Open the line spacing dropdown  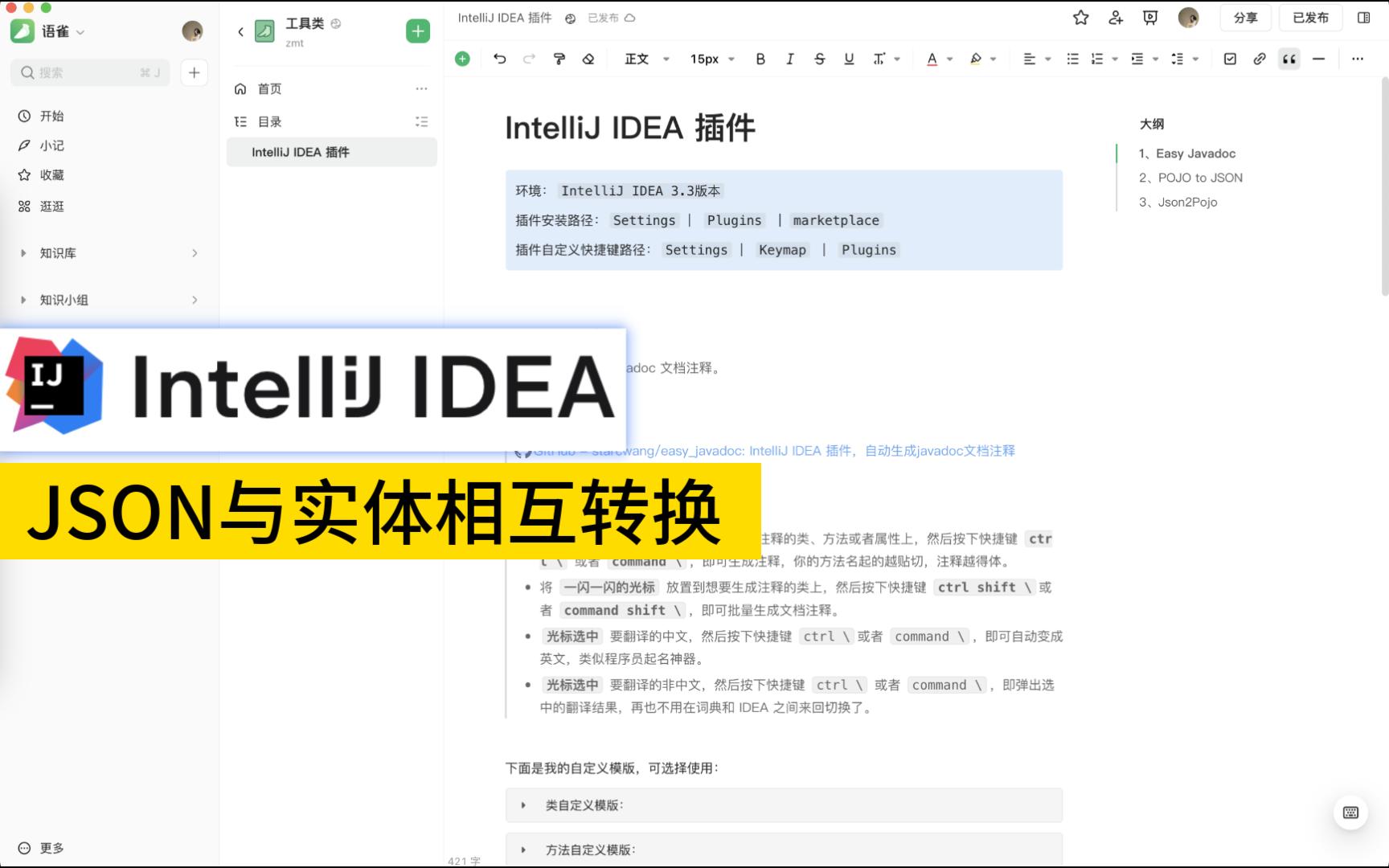click(1184, 59)
